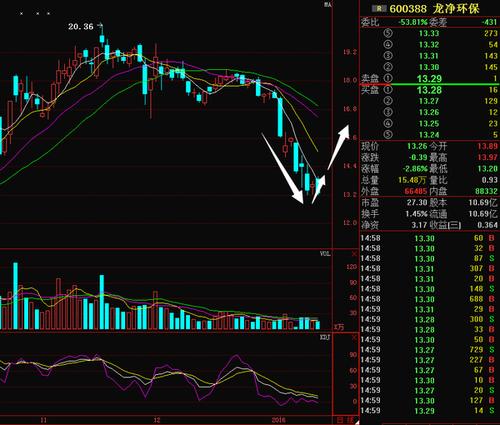Close the VOL indicator panel
The width and height of the screenshot is (500, 425).
coord(354,254)
